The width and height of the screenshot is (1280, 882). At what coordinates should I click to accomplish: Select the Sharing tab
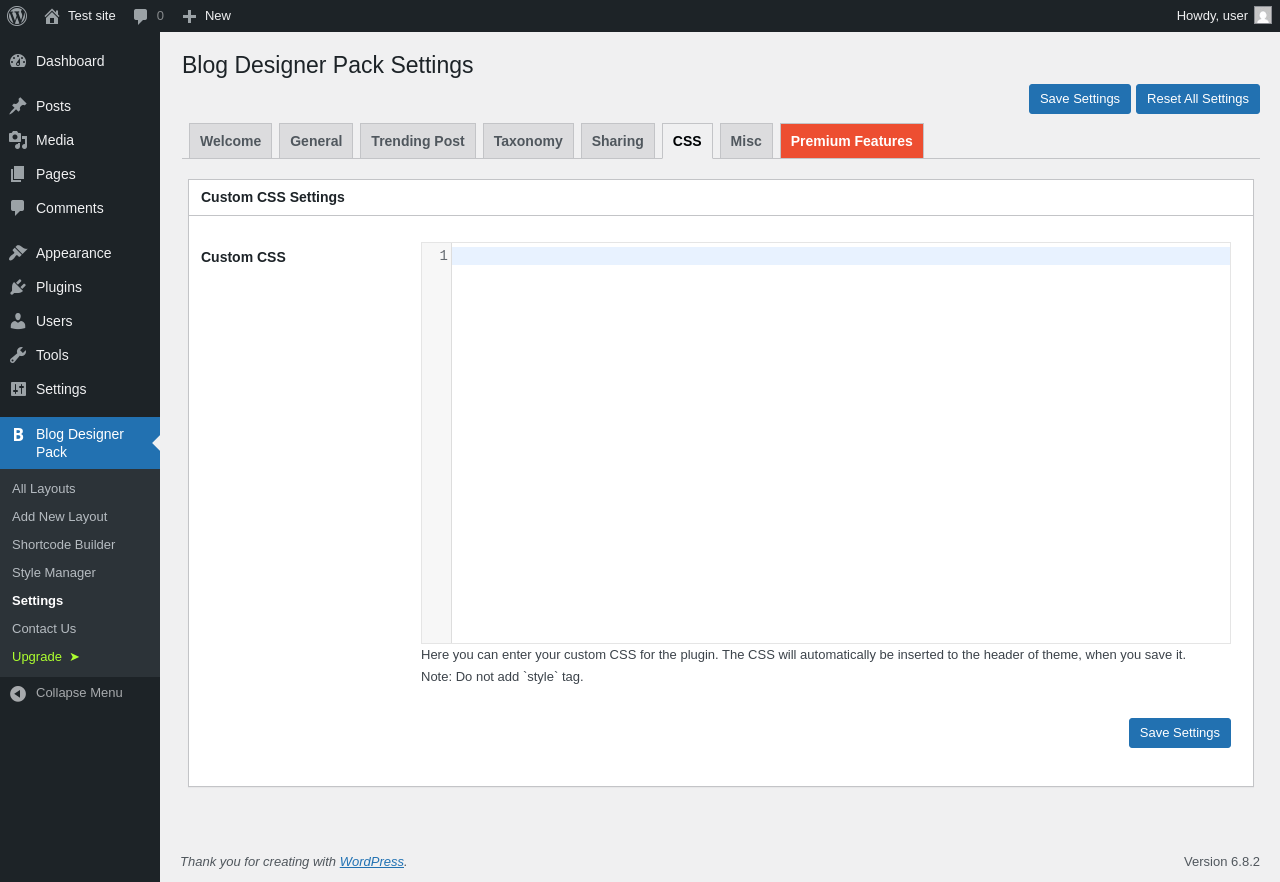tap(618, 141)
